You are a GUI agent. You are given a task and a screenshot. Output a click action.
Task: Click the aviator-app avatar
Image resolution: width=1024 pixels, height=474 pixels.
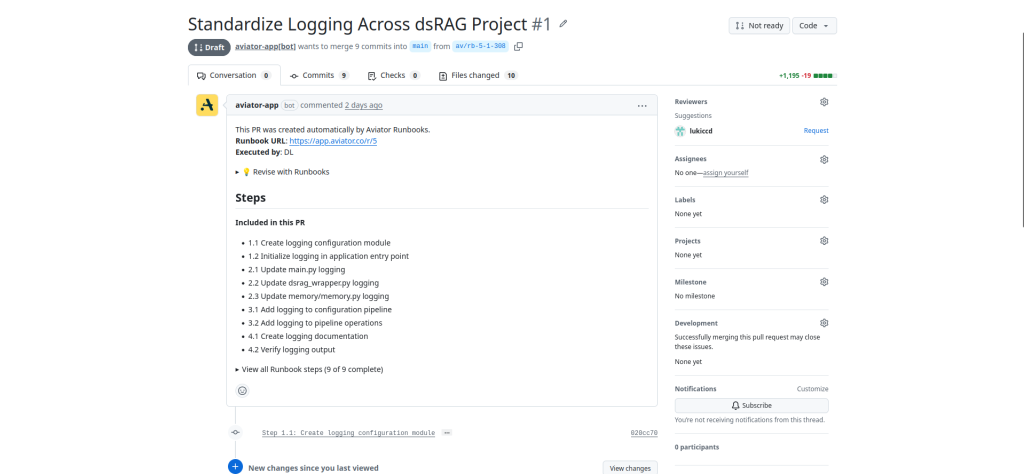[x=207, y=105]
